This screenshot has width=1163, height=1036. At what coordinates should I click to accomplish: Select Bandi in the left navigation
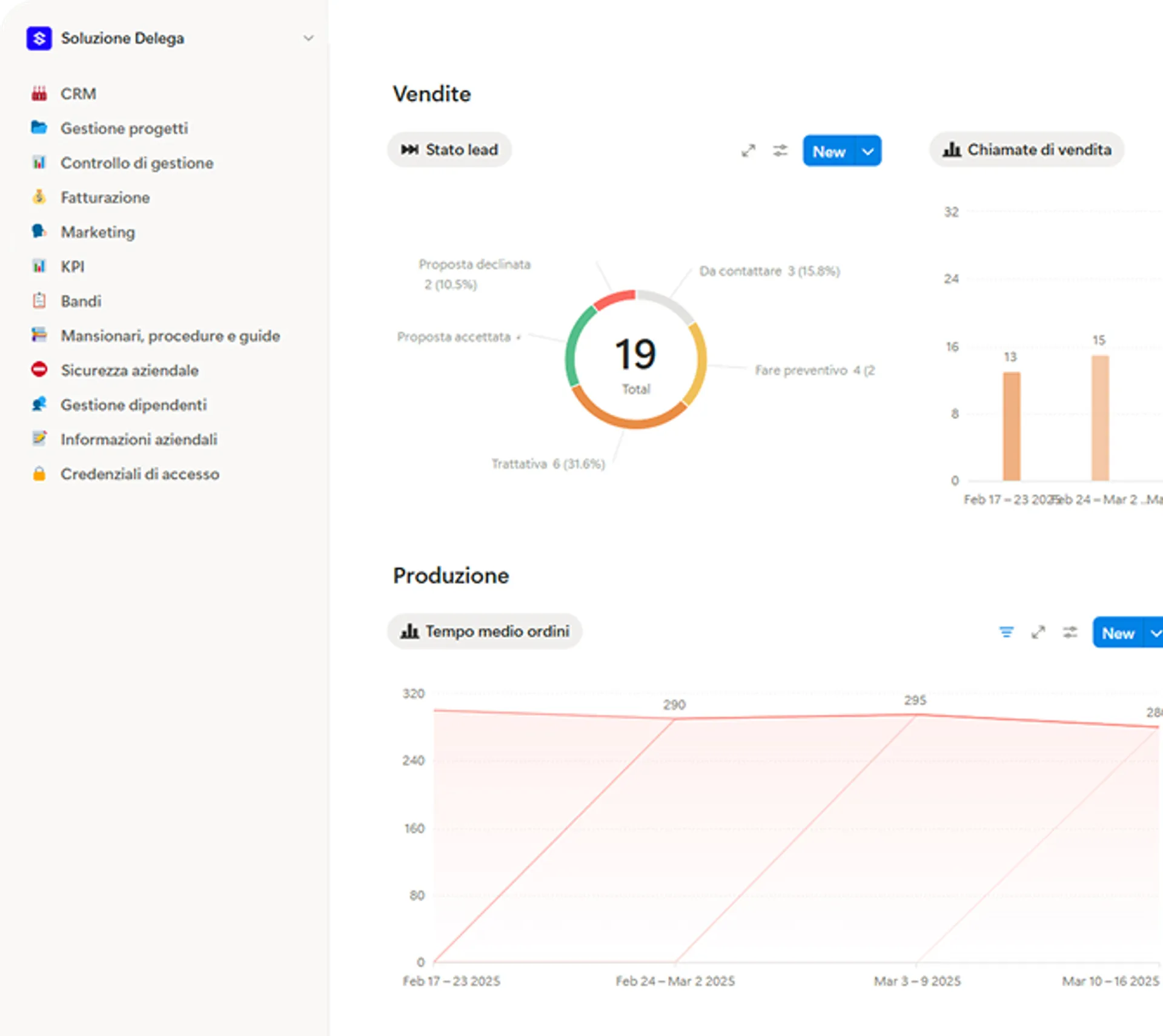click(81, 301)
